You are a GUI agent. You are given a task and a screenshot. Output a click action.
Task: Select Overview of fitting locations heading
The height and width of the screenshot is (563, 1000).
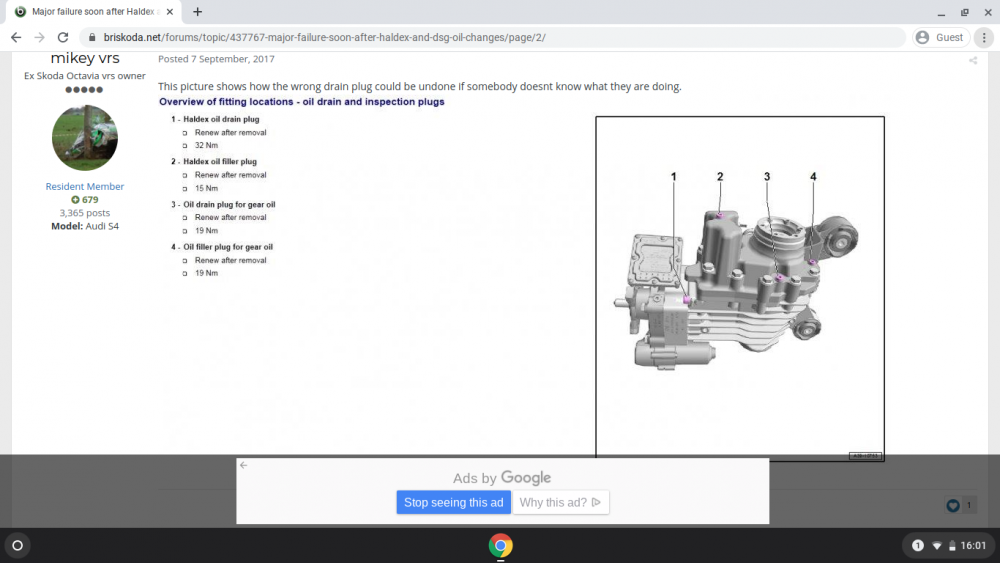click(302, 101)
